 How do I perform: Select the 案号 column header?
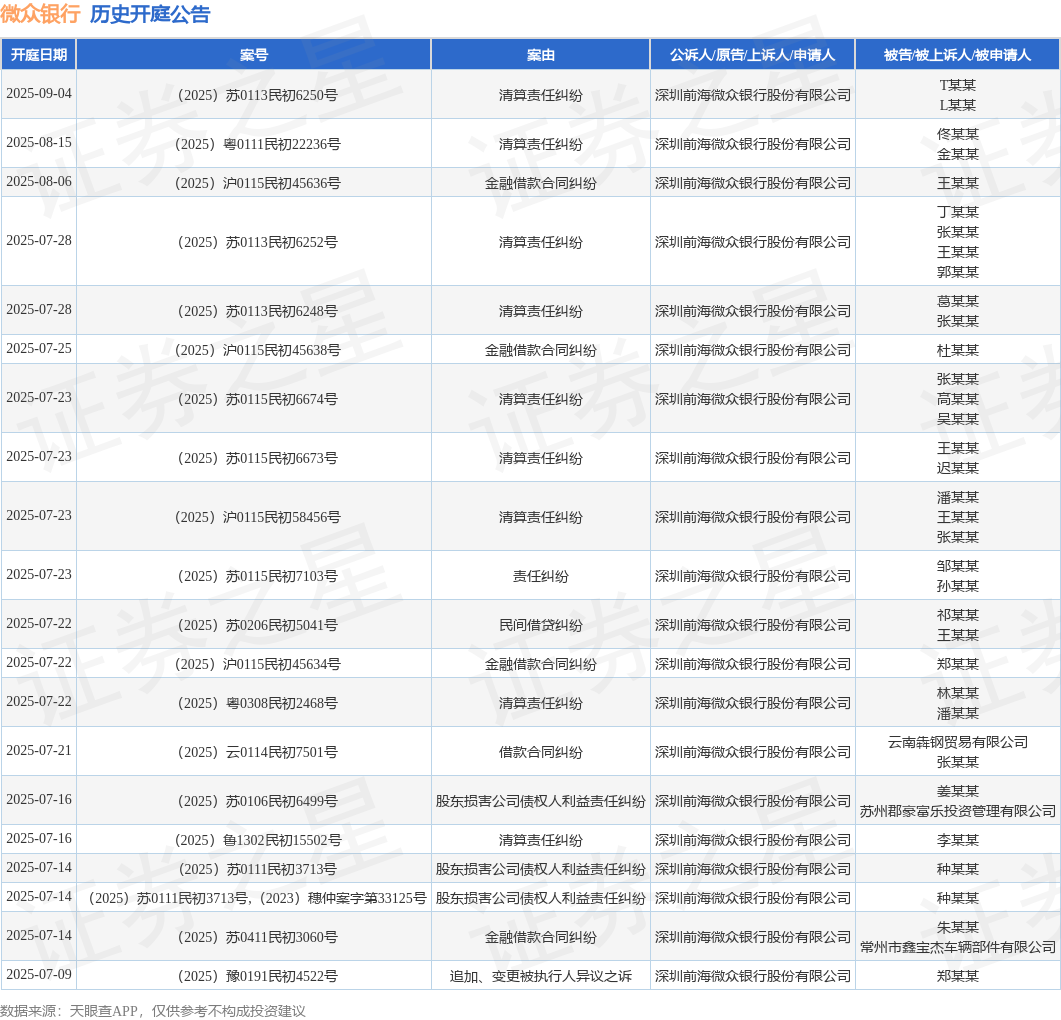pos(254,55)
